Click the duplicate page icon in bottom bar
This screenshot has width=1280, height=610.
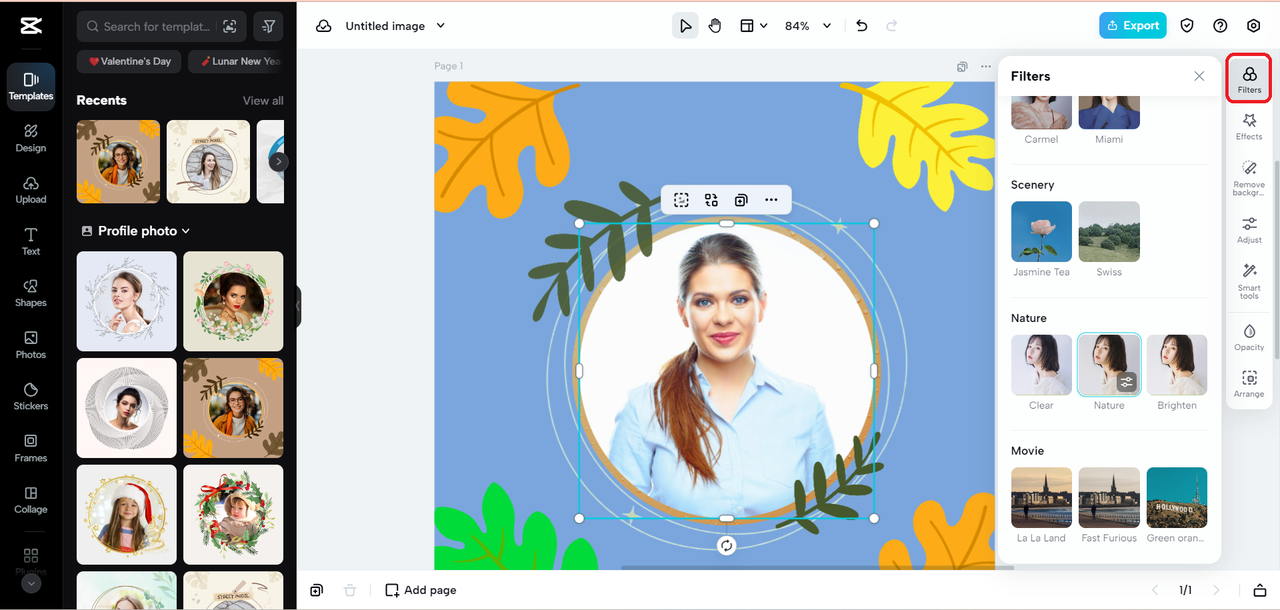click(316, 590)
